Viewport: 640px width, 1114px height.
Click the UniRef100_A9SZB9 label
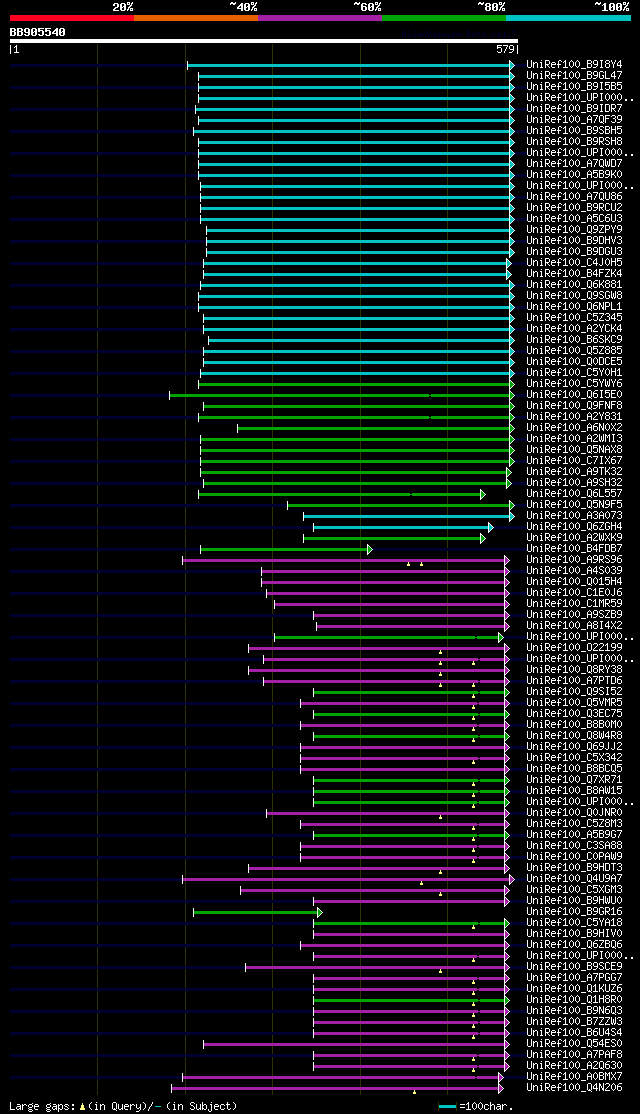click(574, 615)
